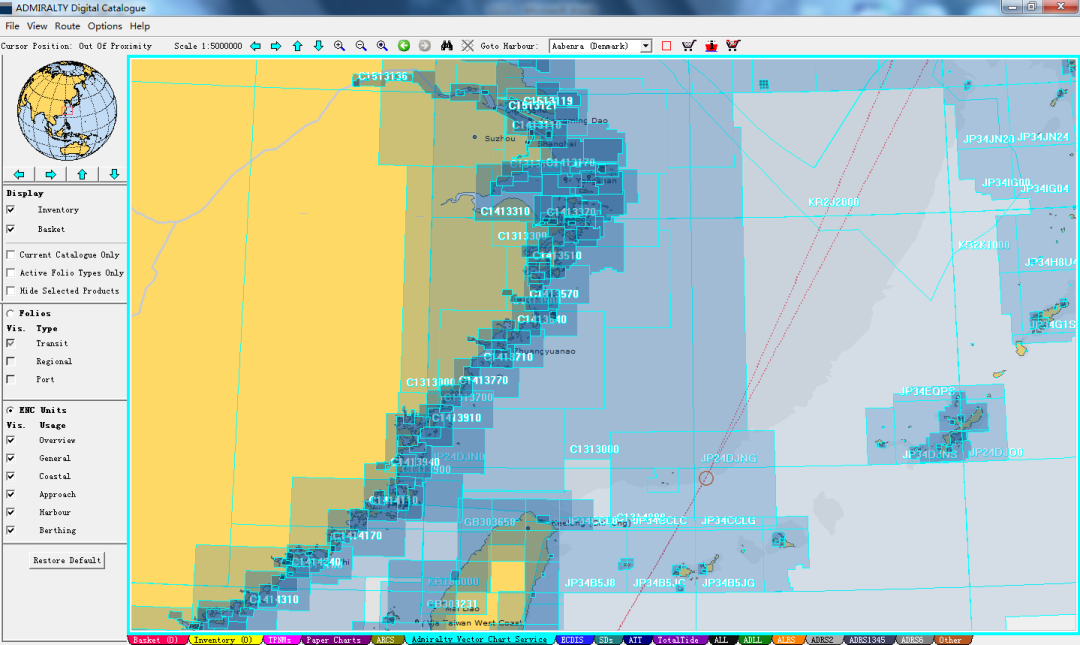This screenshot has width=1080, height=645.
Task: Toggle Overview usage visibility
Action: tap(10, 440)
